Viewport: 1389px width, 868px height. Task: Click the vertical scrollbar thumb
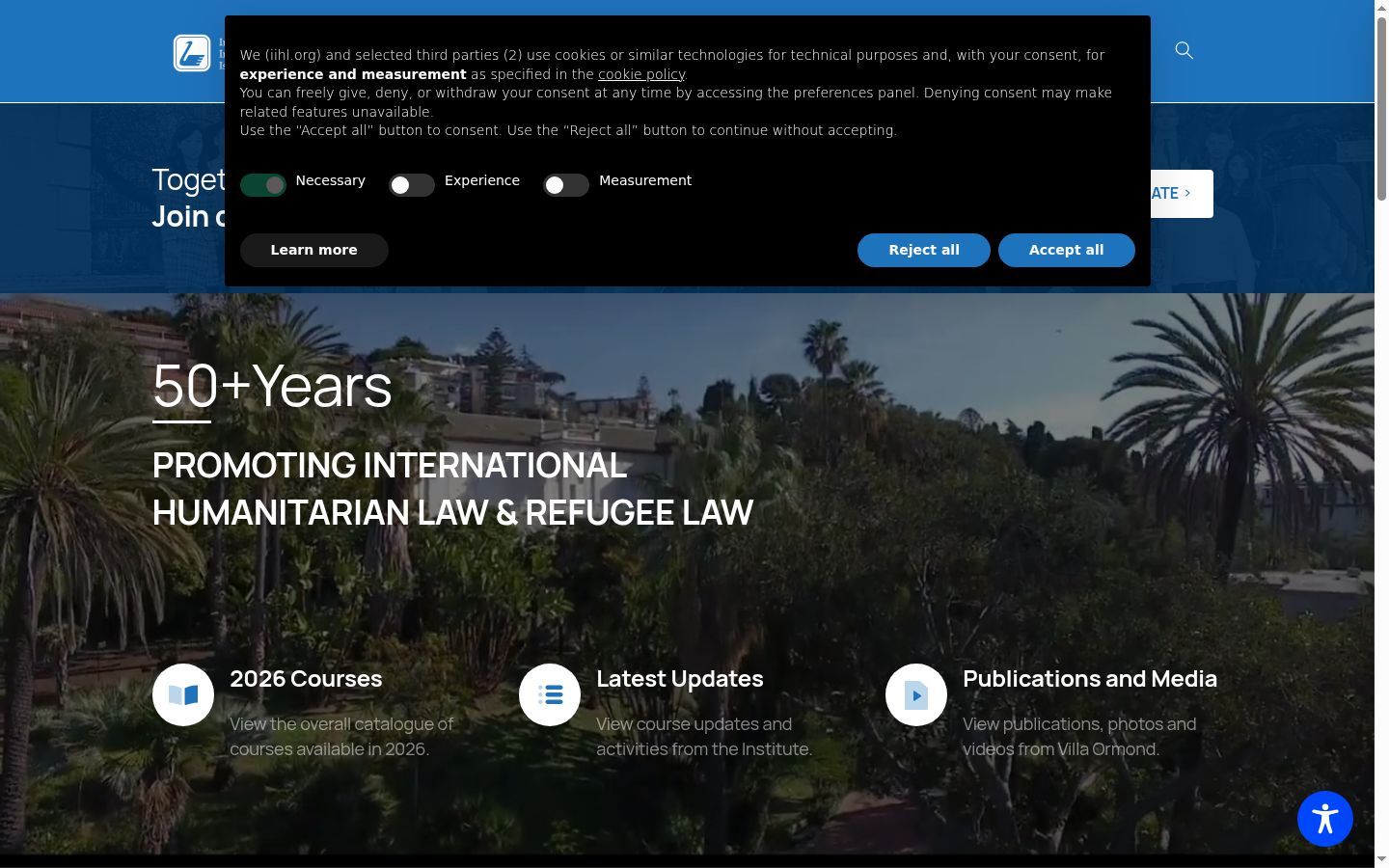click(1381, 109)
